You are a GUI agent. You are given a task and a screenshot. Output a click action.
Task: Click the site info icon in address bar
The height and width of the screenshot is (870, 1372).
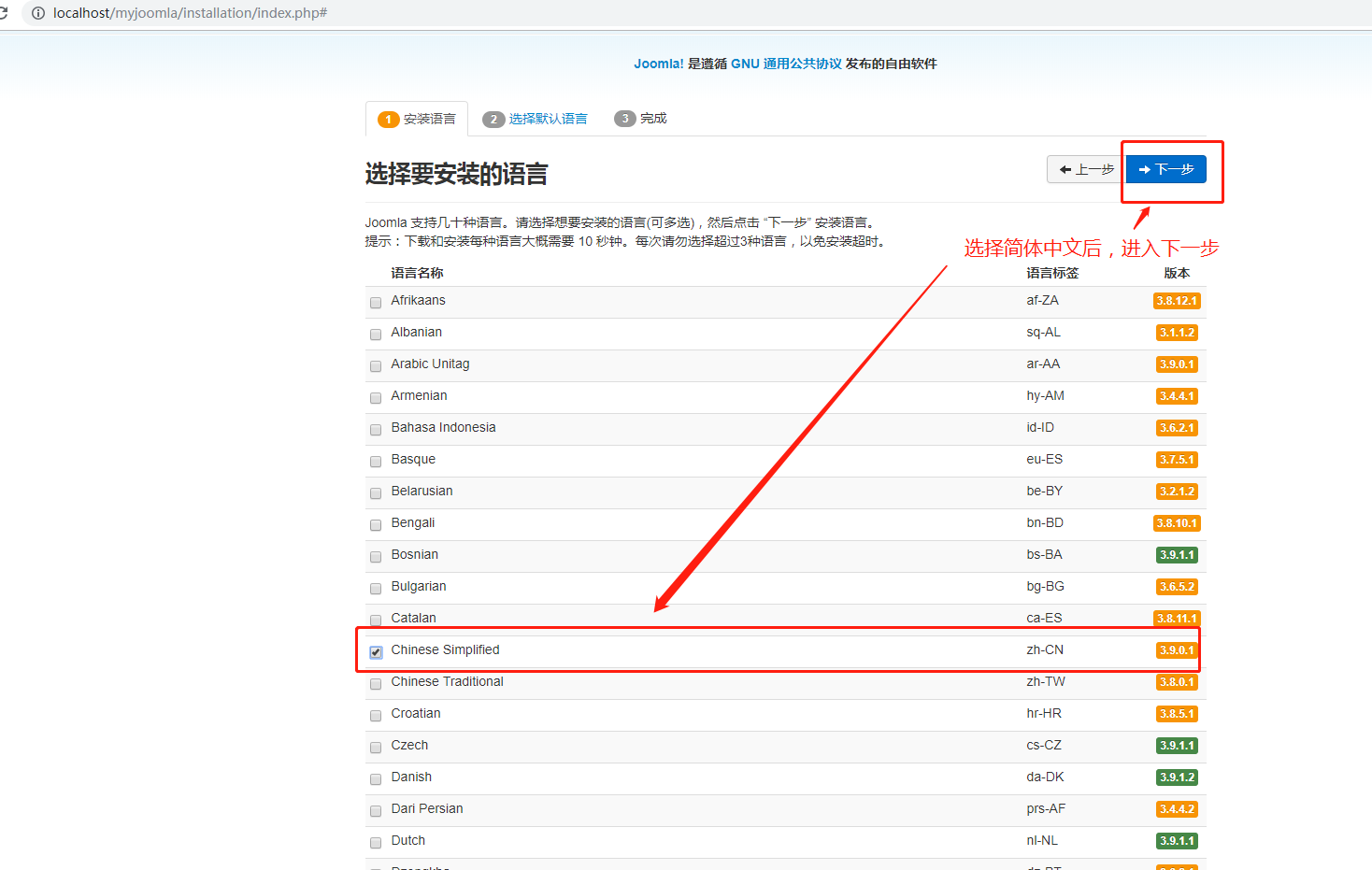click(38, 13)
